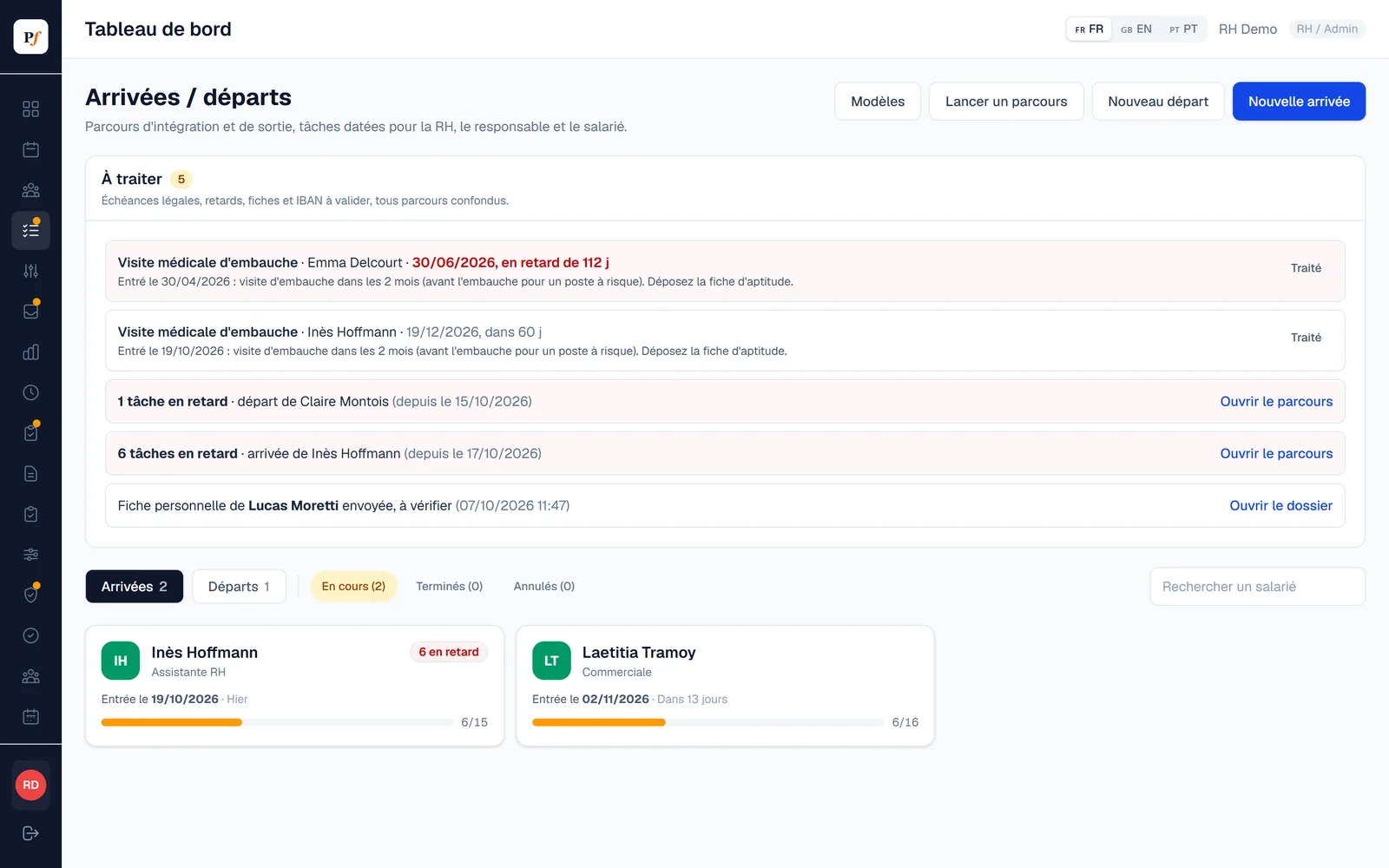Click Lancer un parcours button

(1006, 102)
